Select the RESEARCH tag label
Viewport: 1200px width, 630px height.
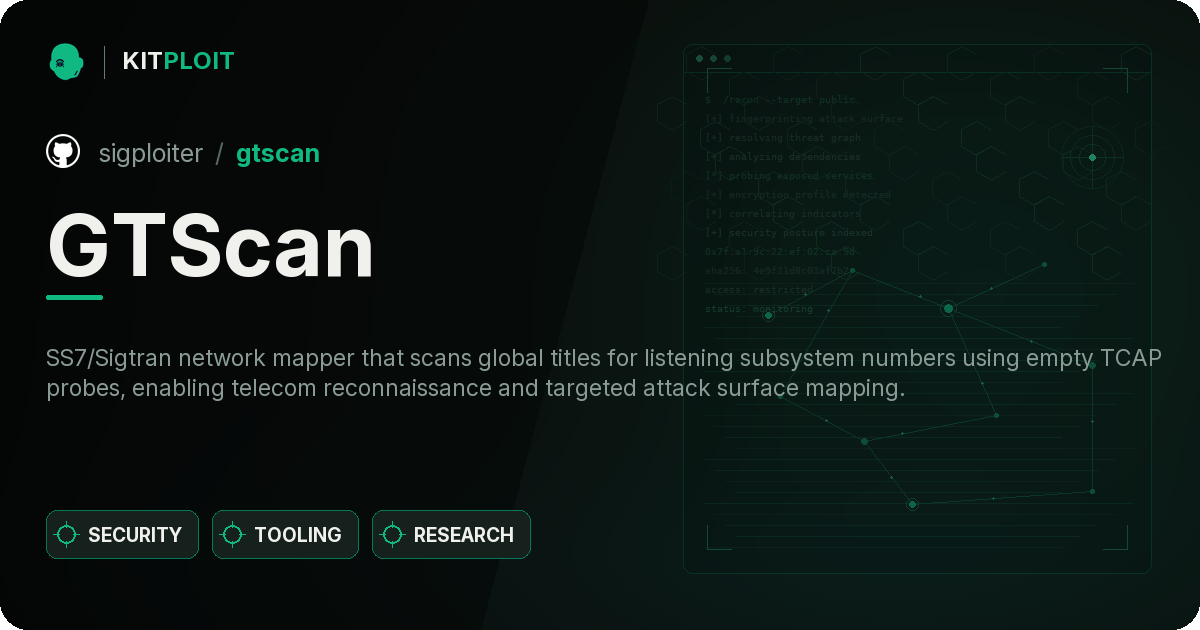(x=464, y=535)
